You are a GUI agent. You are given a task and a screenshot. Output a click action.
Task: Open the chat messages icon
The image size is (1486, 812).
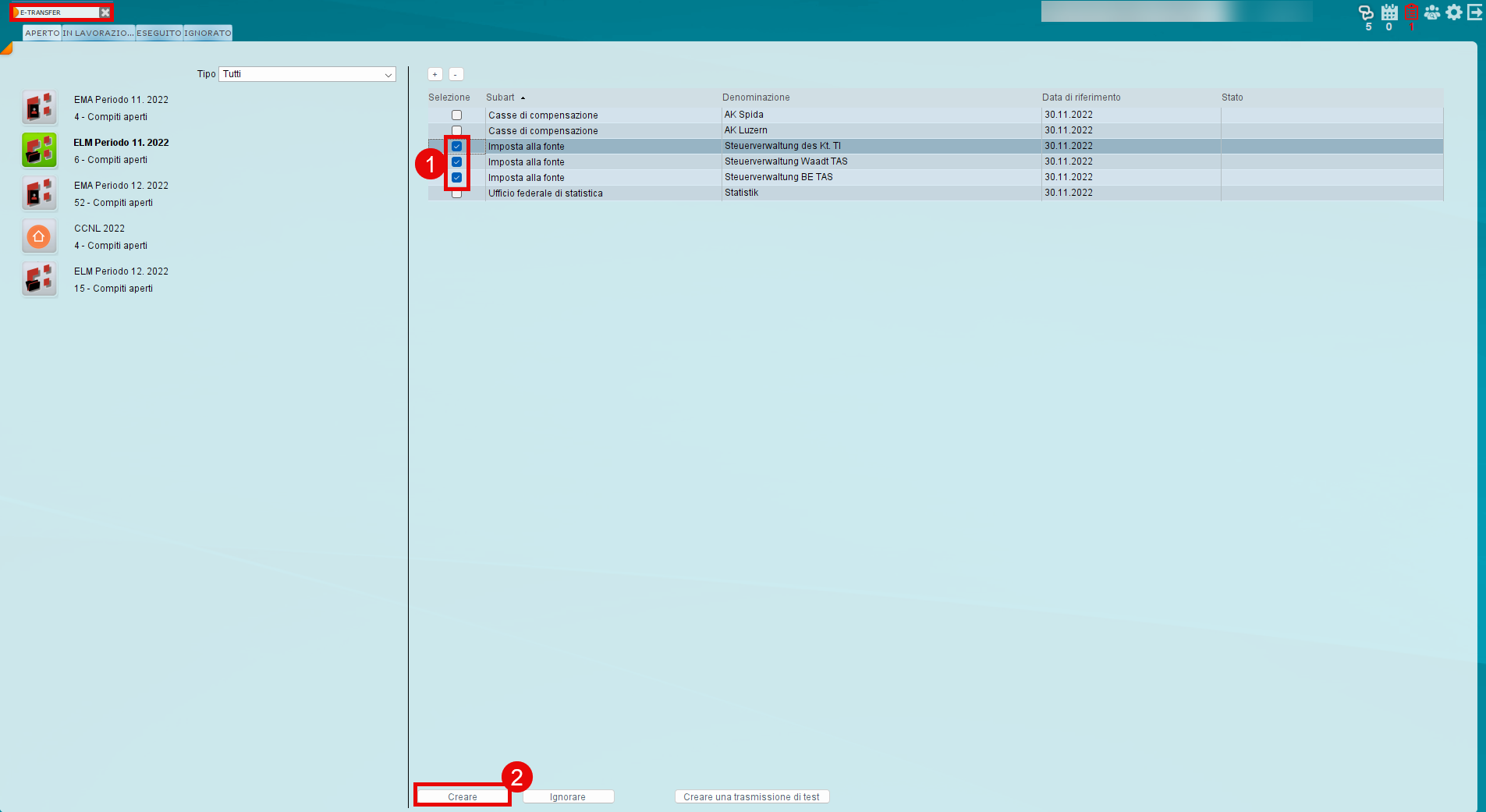[x=1366, y=12]
